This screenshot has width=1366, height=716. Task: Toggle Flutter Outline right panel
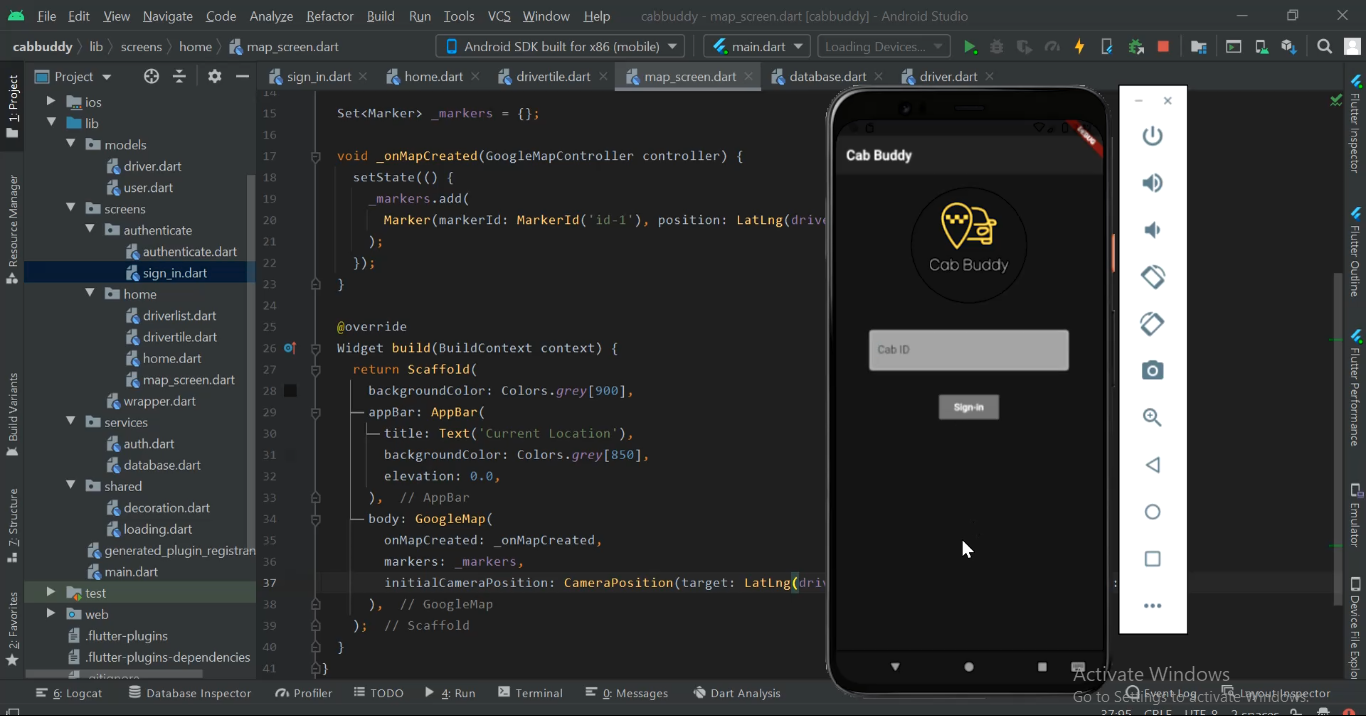coord(1355,252)
